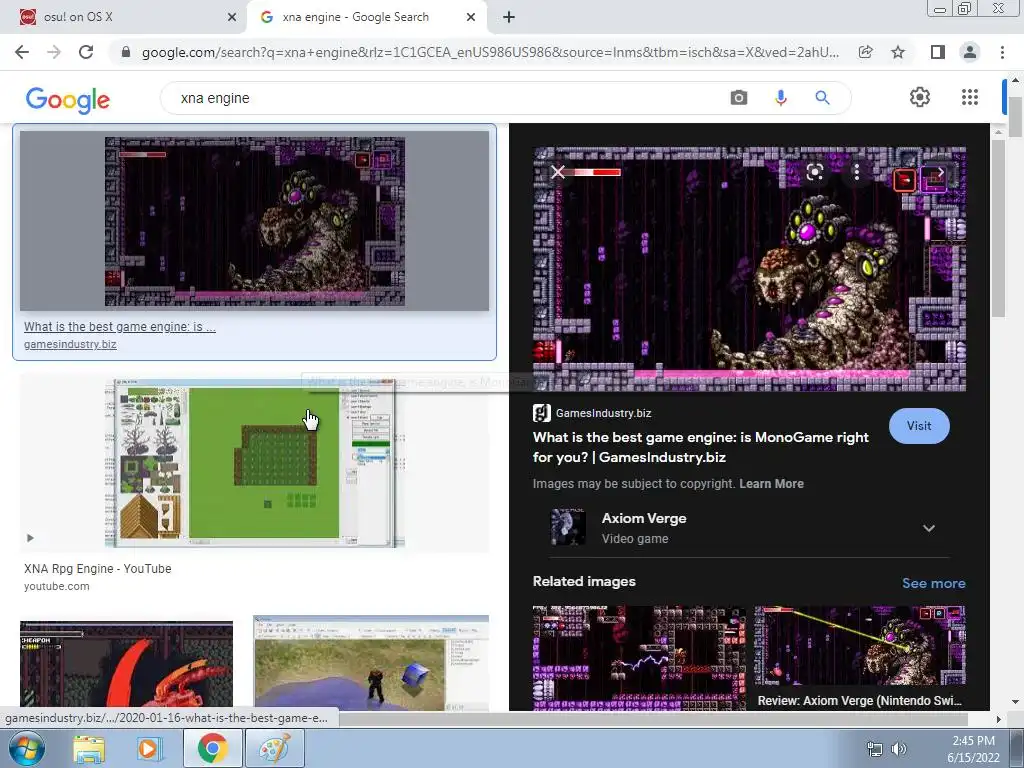The image size is (1024, 768).
Task: Open the Chrome side panel
Action: (938, 52)
